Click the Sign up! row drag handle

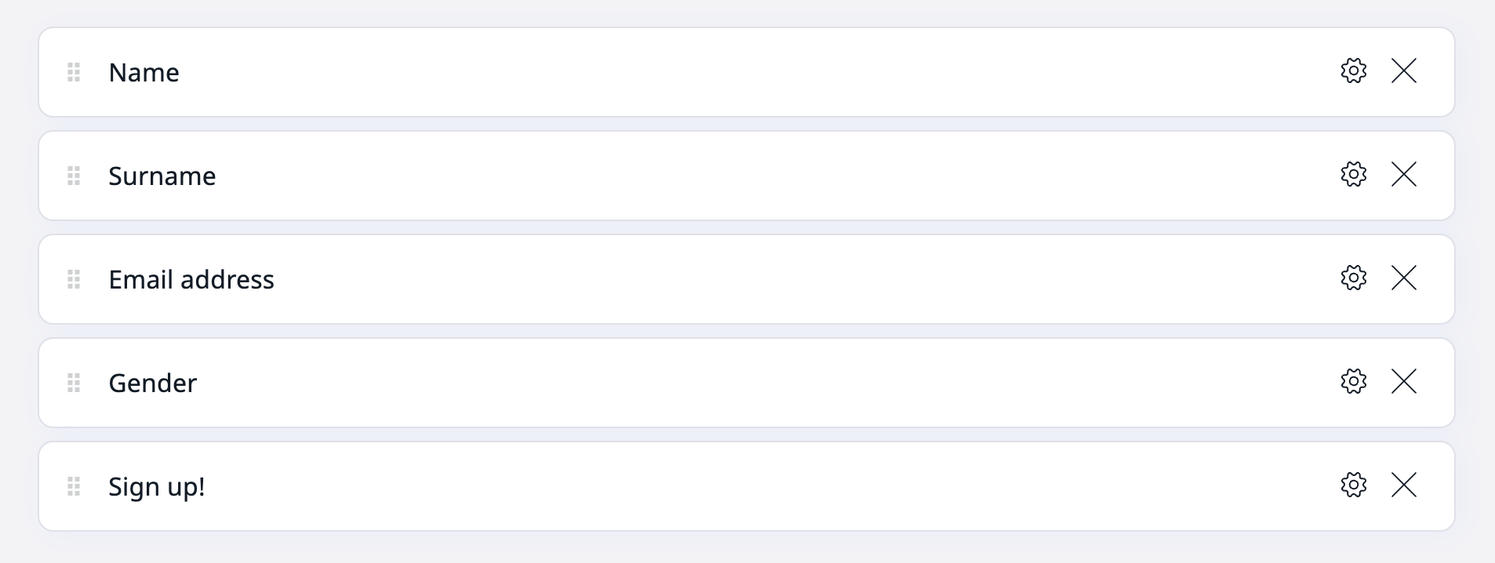click(73, 486)
